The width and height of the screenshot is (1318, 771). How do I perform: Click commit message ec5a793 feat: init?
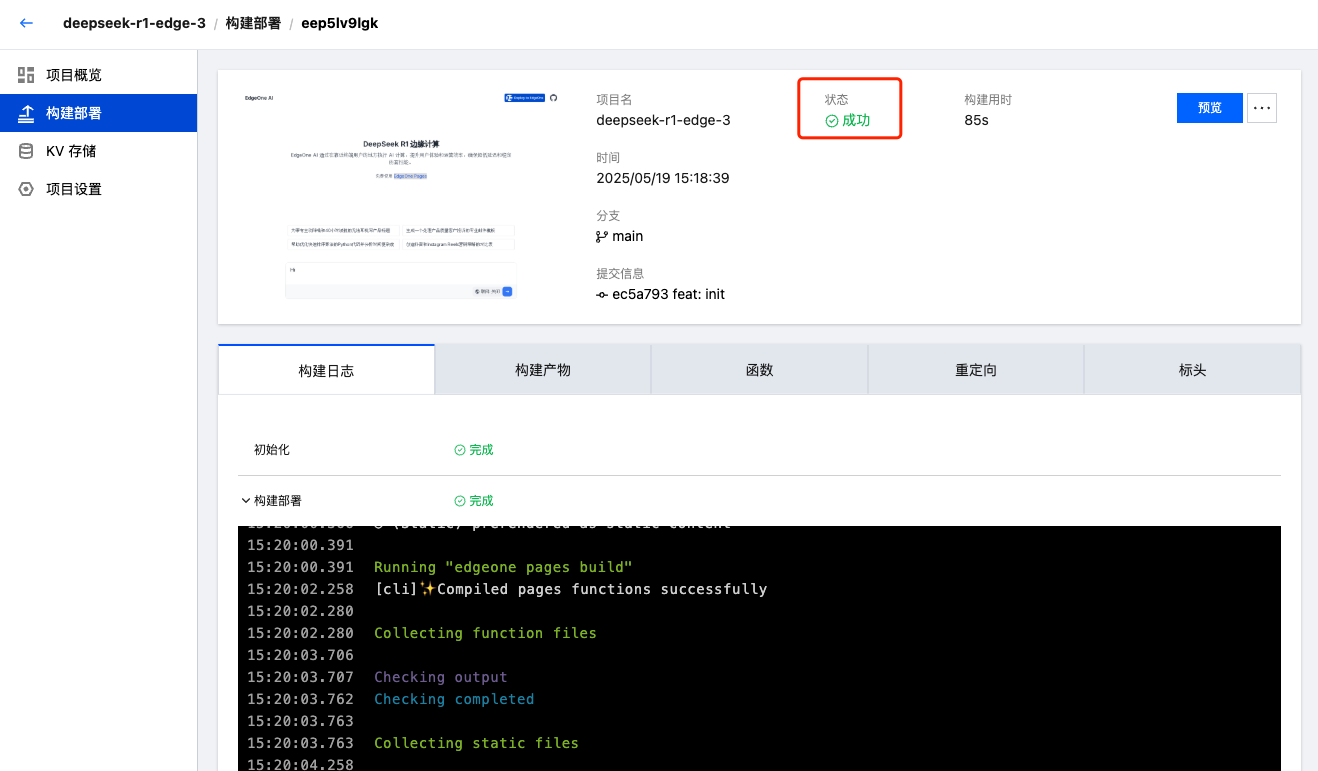click(668, 294)
